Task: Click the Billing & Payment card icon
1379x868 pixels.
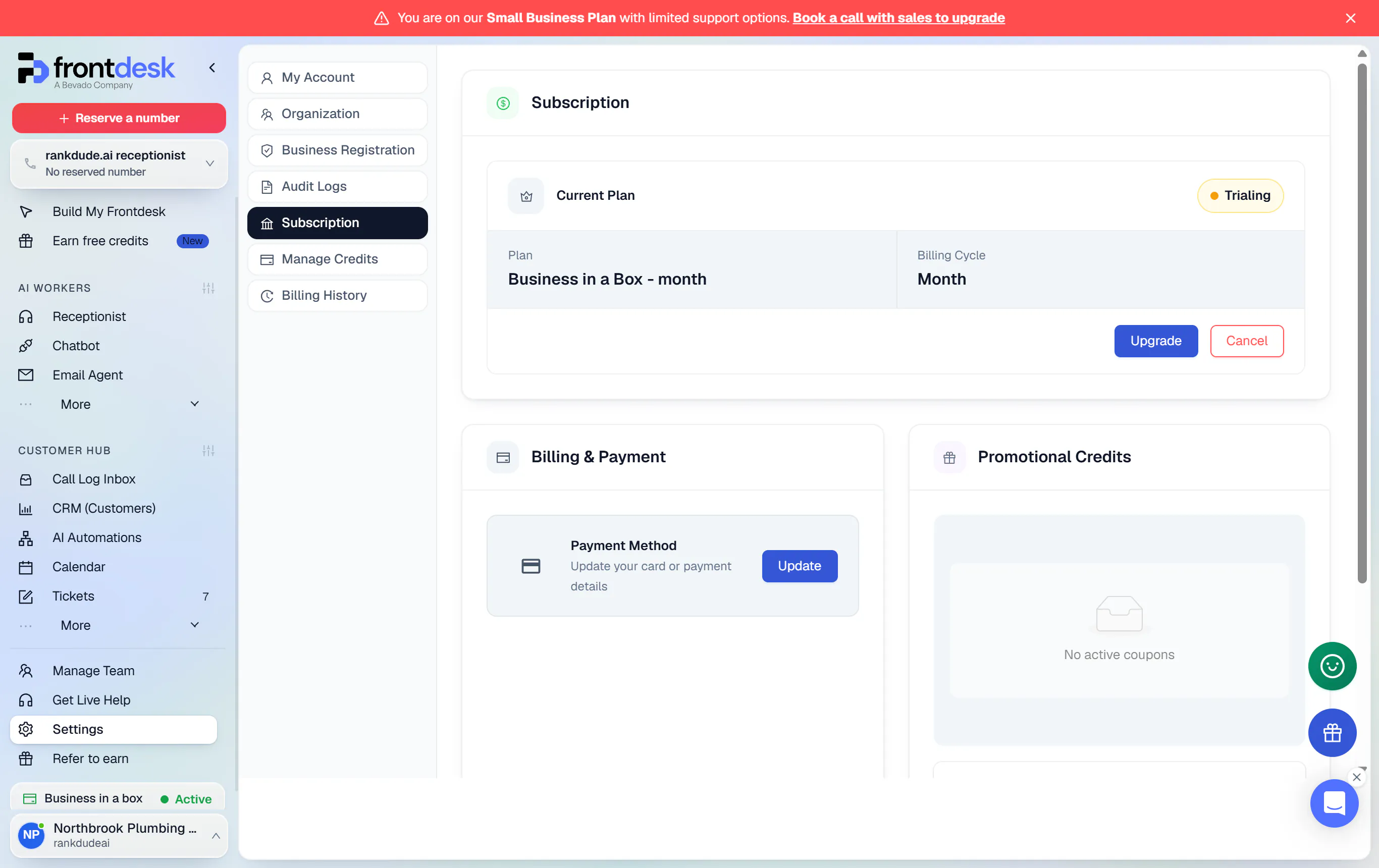Action: pyautogui.click(x=503, y=457)
